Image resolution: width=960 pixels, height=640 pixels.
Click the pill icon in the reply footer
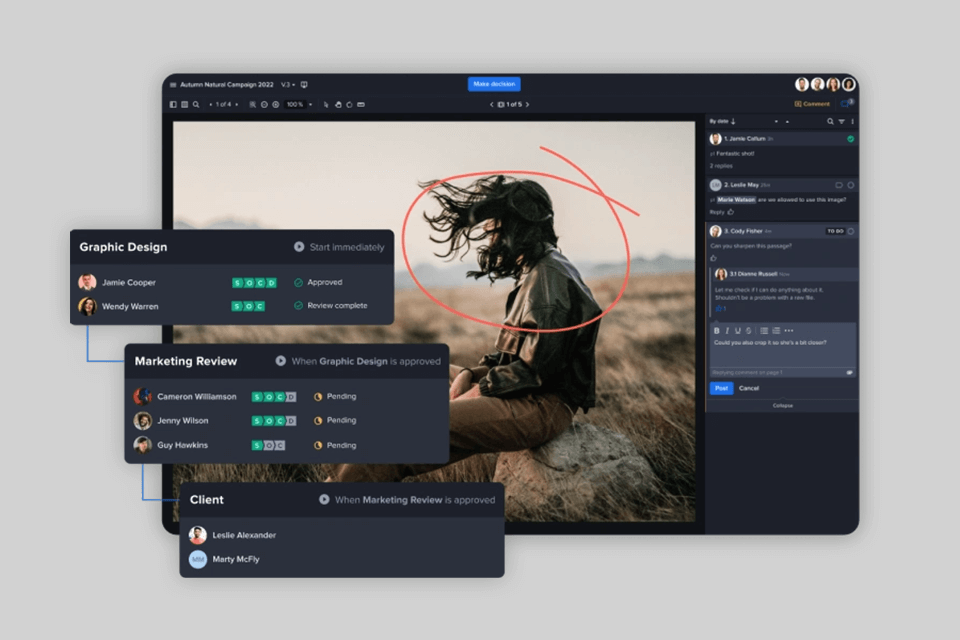(x=849, y=372)
